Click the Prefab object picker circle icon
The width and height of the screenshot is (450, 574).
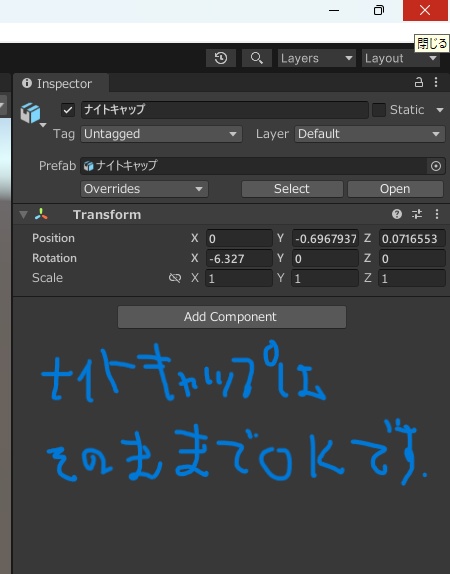[x=436, y=166]
